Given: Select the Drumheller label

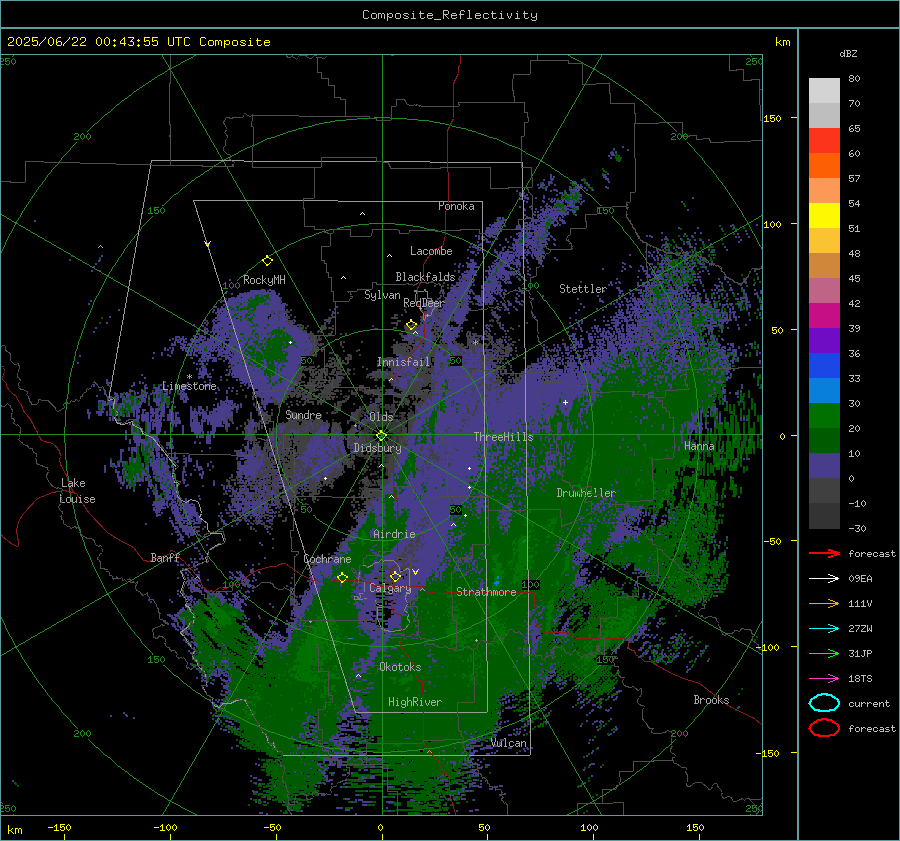Looking at the screenshot, I should 586,493.
